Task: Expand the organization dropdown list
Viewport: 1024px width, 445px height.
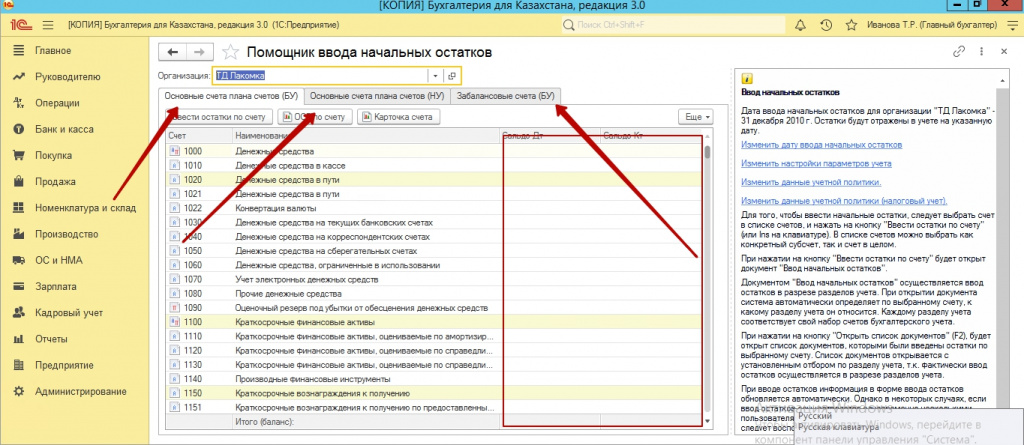Action: pyautogui.click(x=436, y=76)
